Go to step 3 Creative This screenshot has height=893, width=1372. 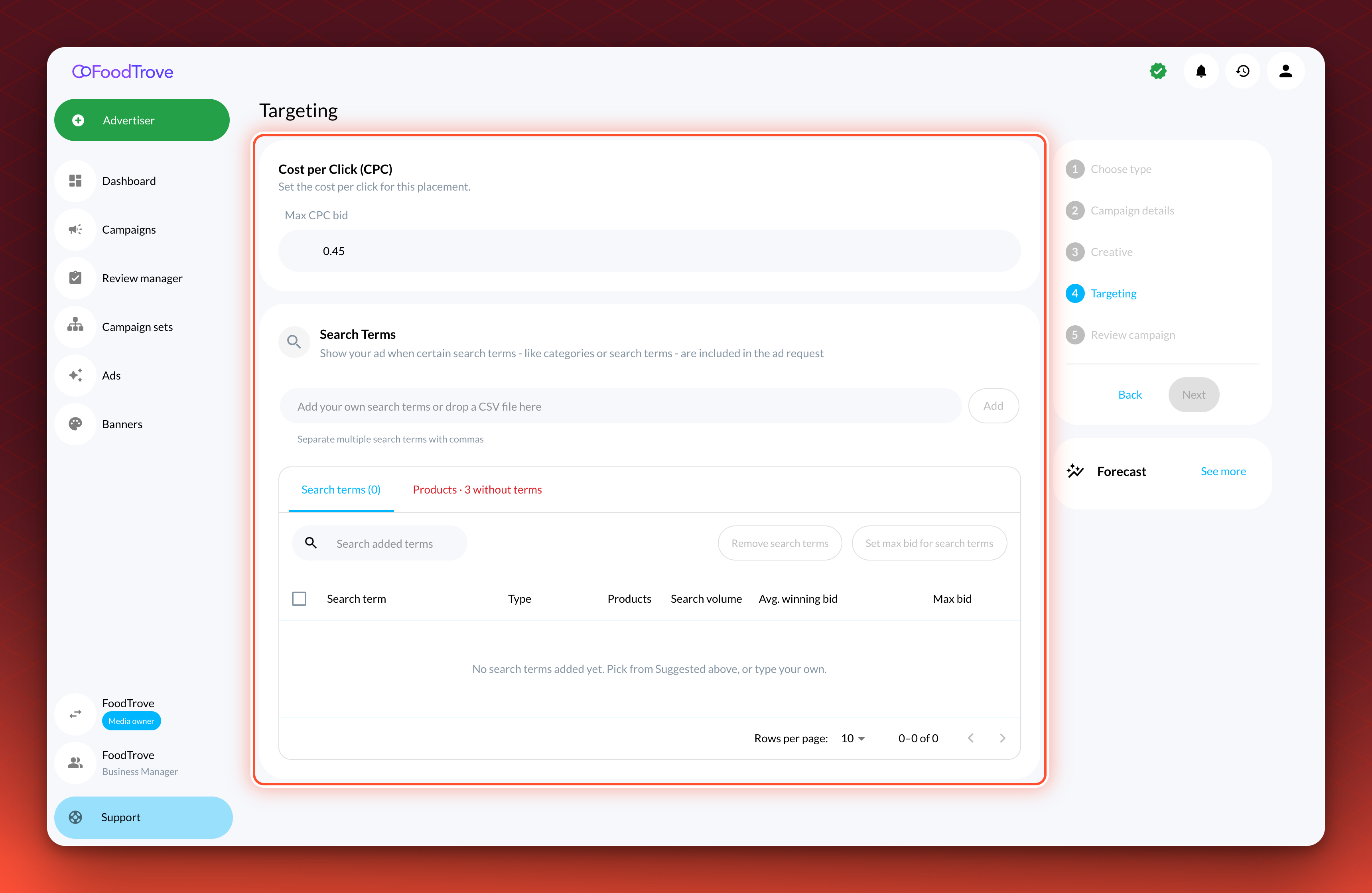pos(1099,252)
